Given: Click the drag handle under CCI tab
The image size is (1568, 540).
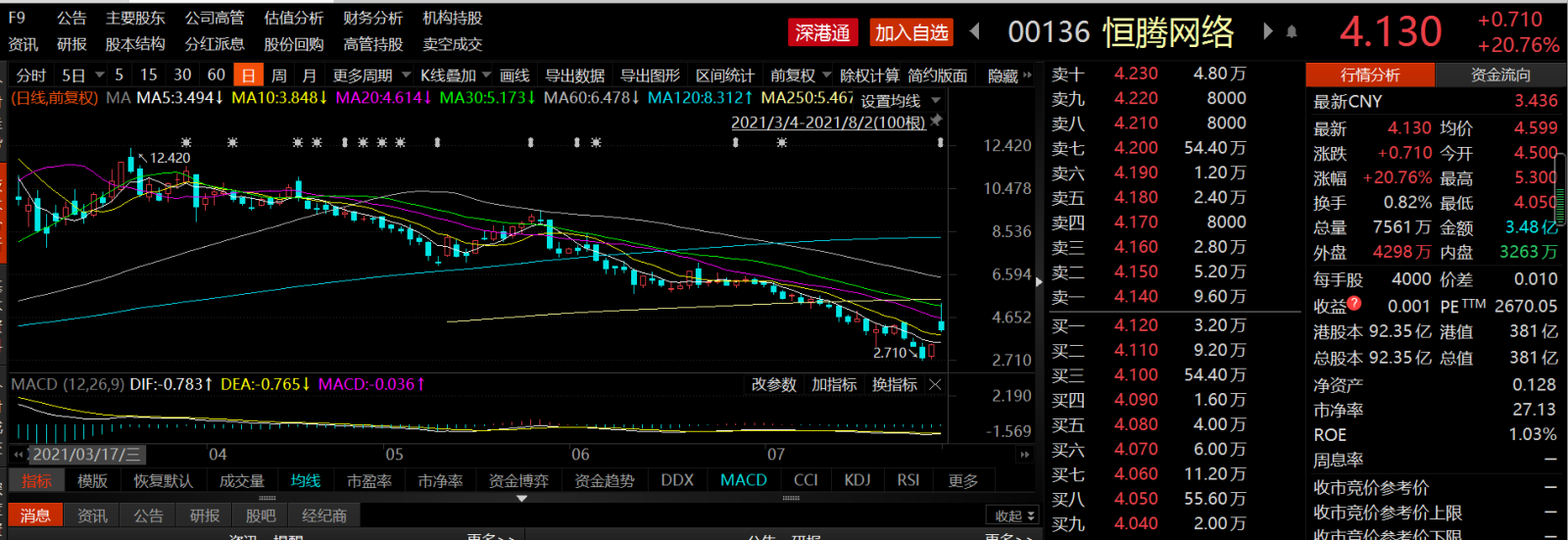Looking at the screenshot, I should coord(792,498).
